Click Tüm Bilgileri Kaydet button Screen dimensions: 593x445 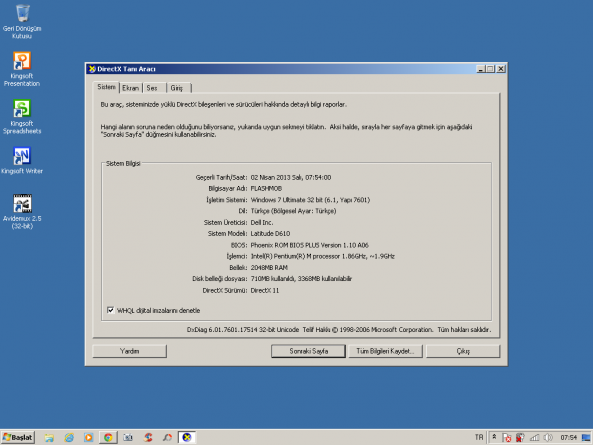click(x=385, y=351)
